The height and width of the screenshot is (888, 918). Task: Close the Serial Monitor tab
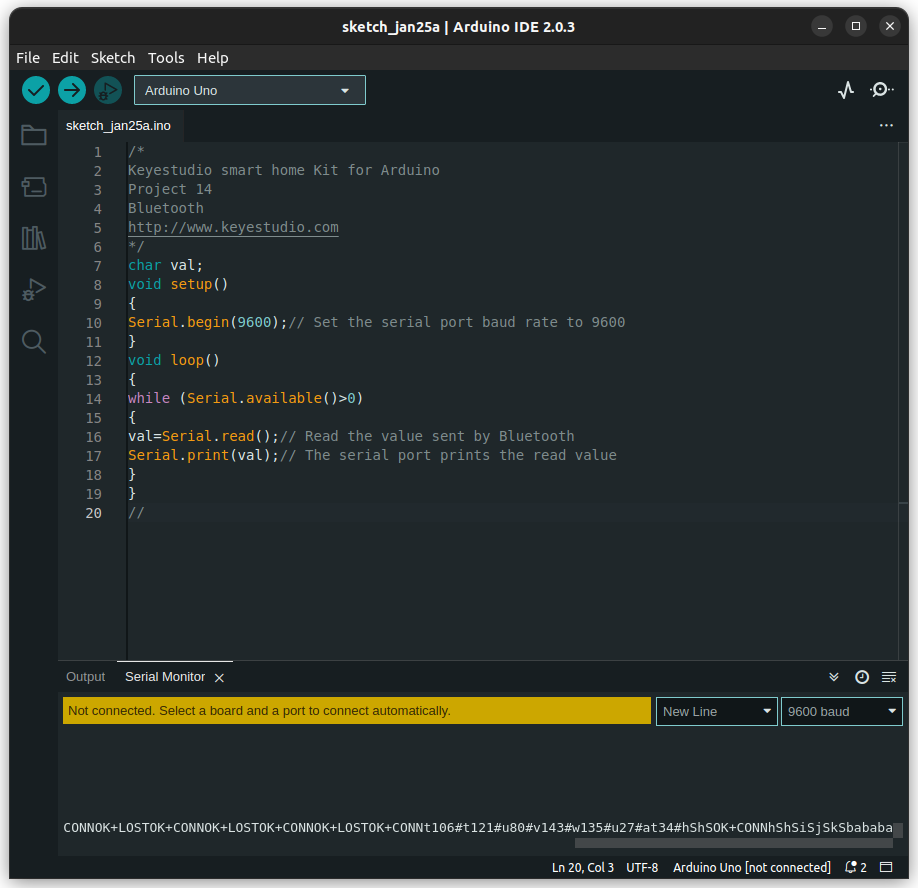pos(219,678)
